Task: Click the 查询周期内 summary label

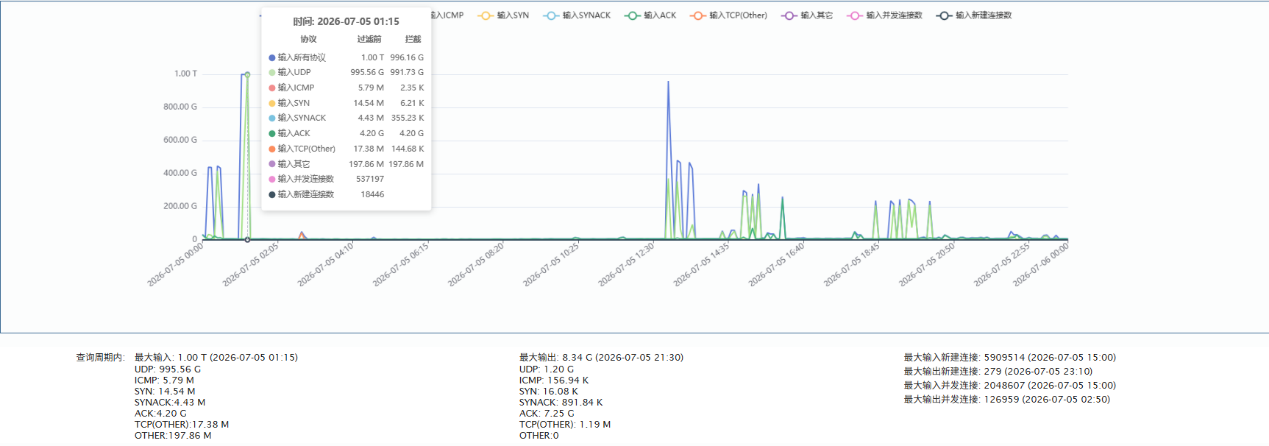Action: [99, 357]
